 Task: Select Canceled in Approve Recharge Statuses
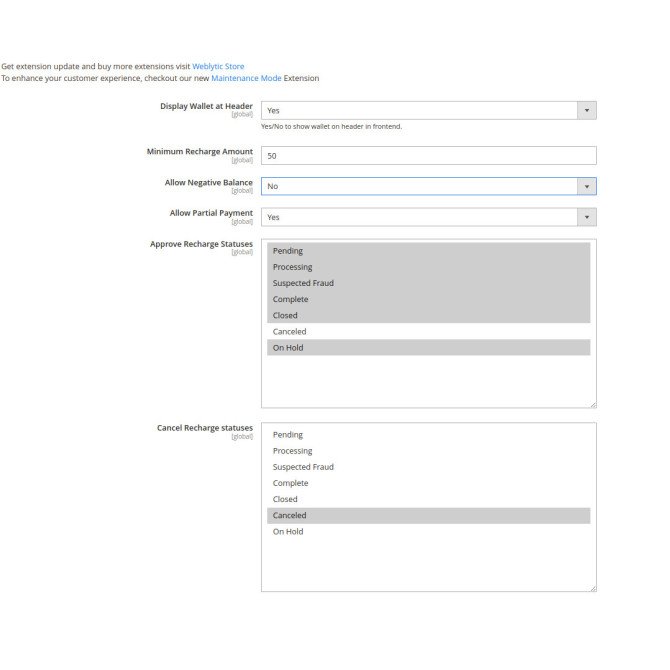point(429,332)
